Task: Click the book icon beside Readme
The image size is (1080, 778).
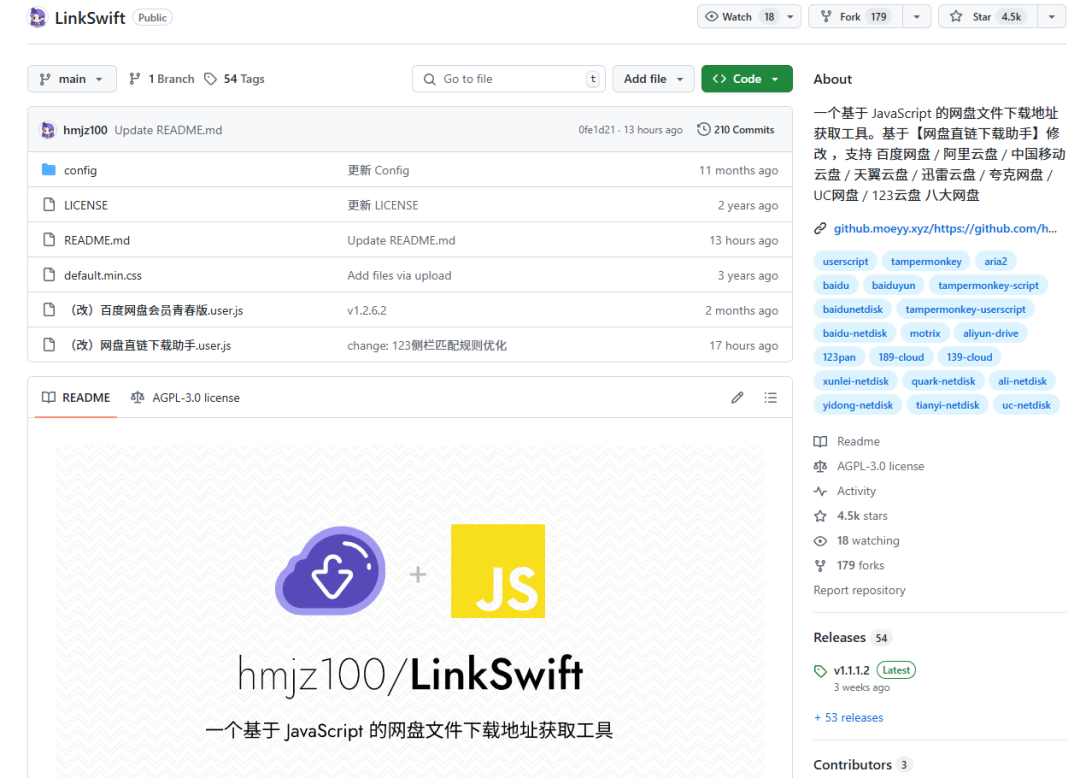Action: click(820, 441)
